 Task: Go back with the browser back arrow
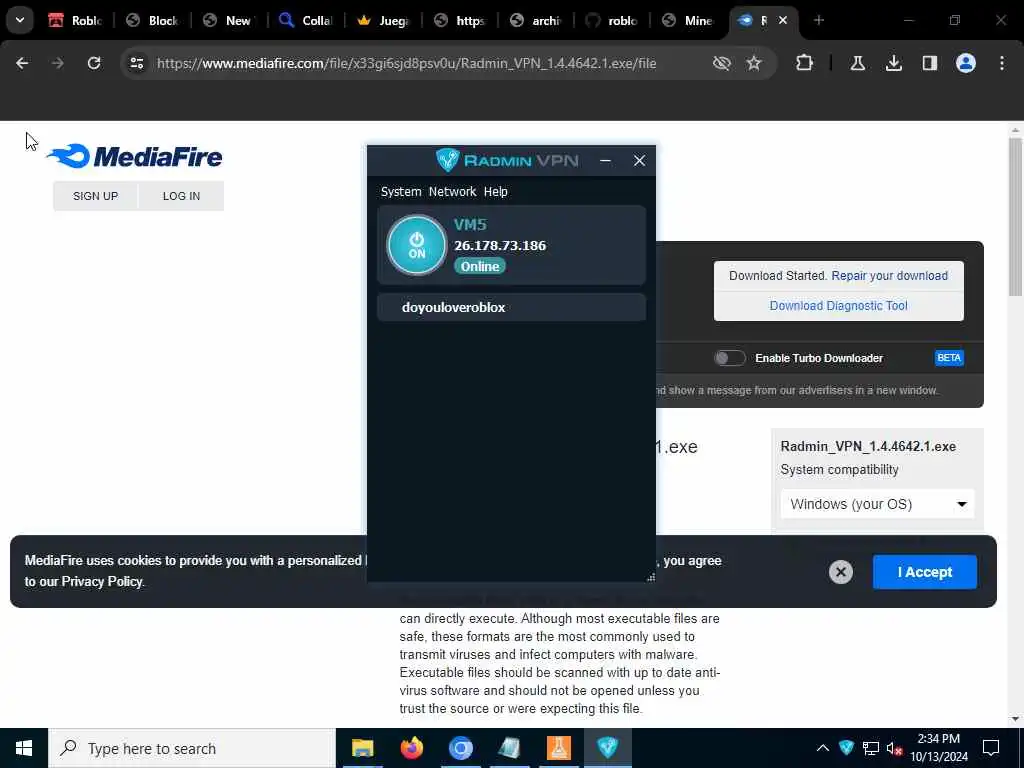[x=22, y=63]
